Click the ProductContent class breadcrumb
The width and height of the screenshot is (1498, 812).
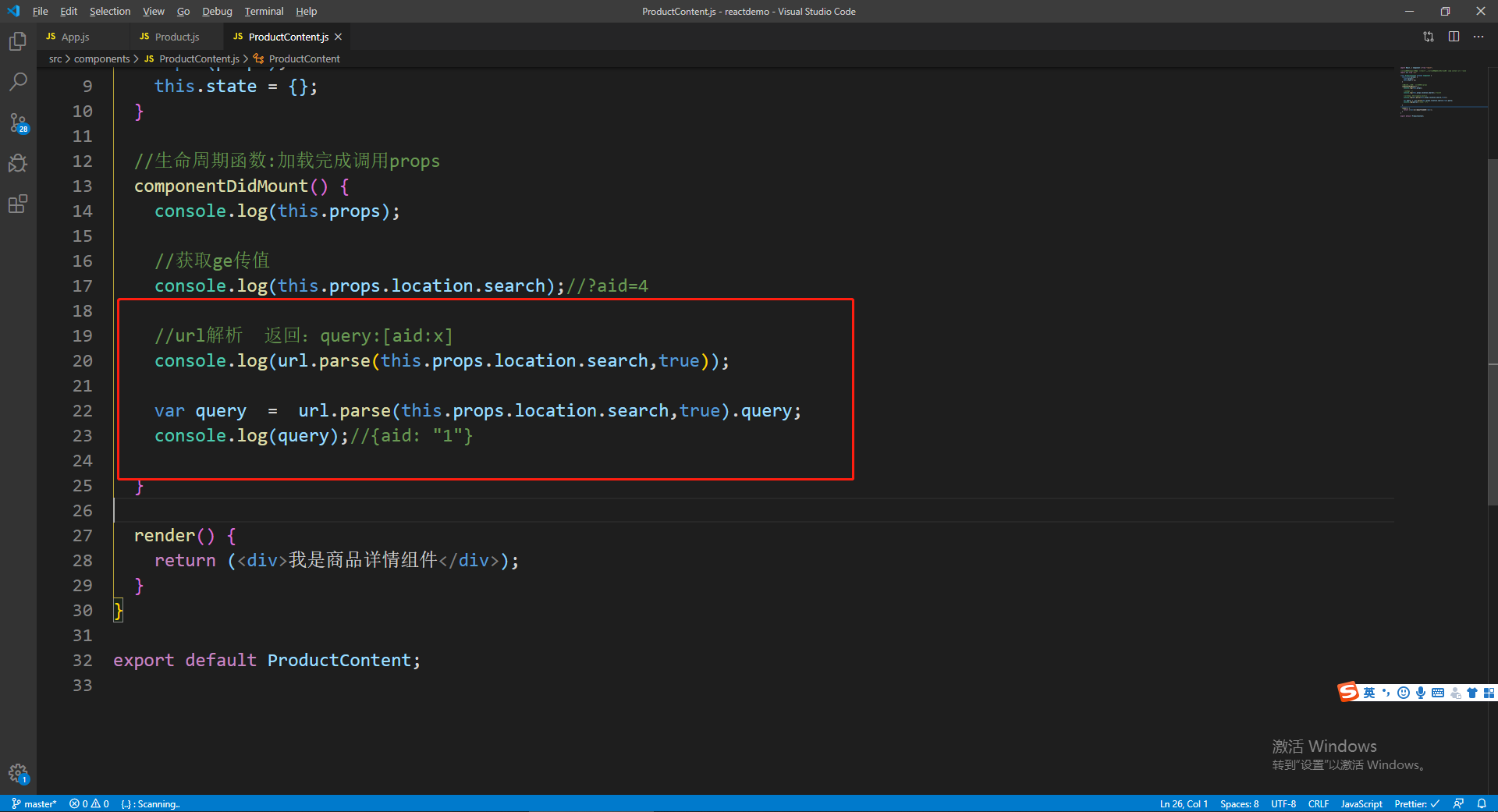(x=297, y=59)
